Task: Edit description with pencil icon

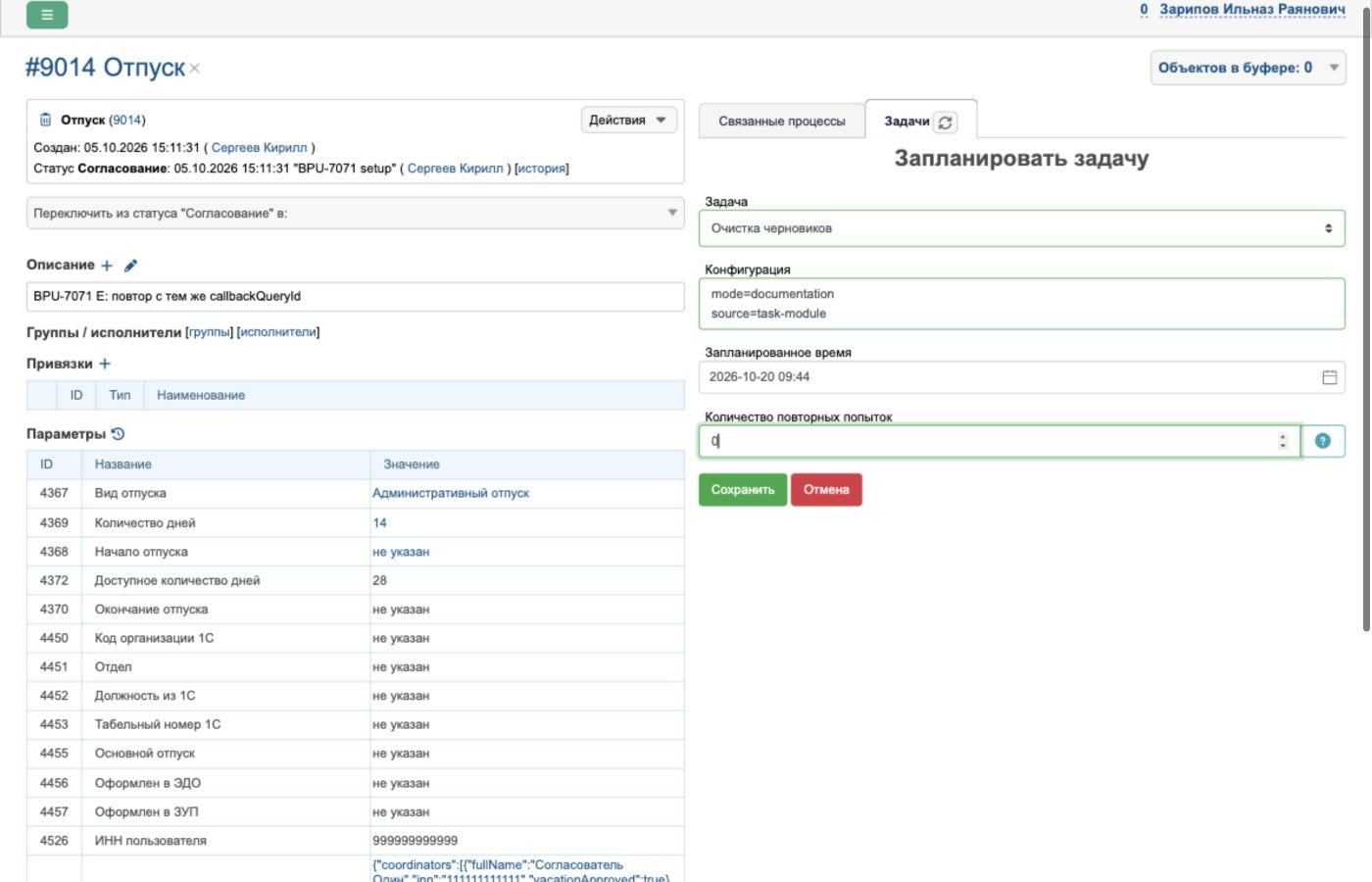Action: [x=130, y=266]
